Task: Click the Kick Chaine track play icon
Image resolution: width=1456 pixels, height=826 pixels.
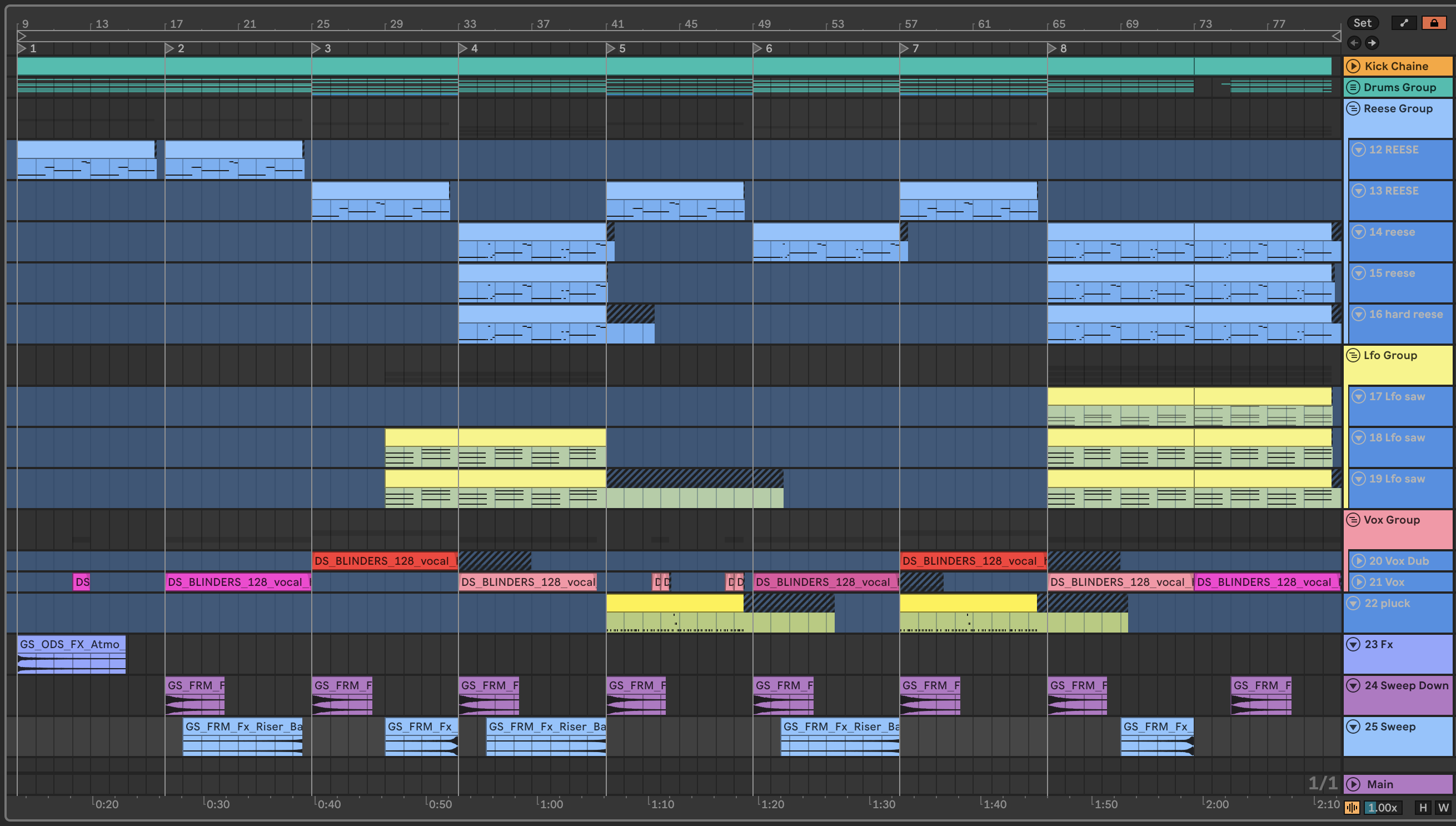Action: click(1353, 66)
